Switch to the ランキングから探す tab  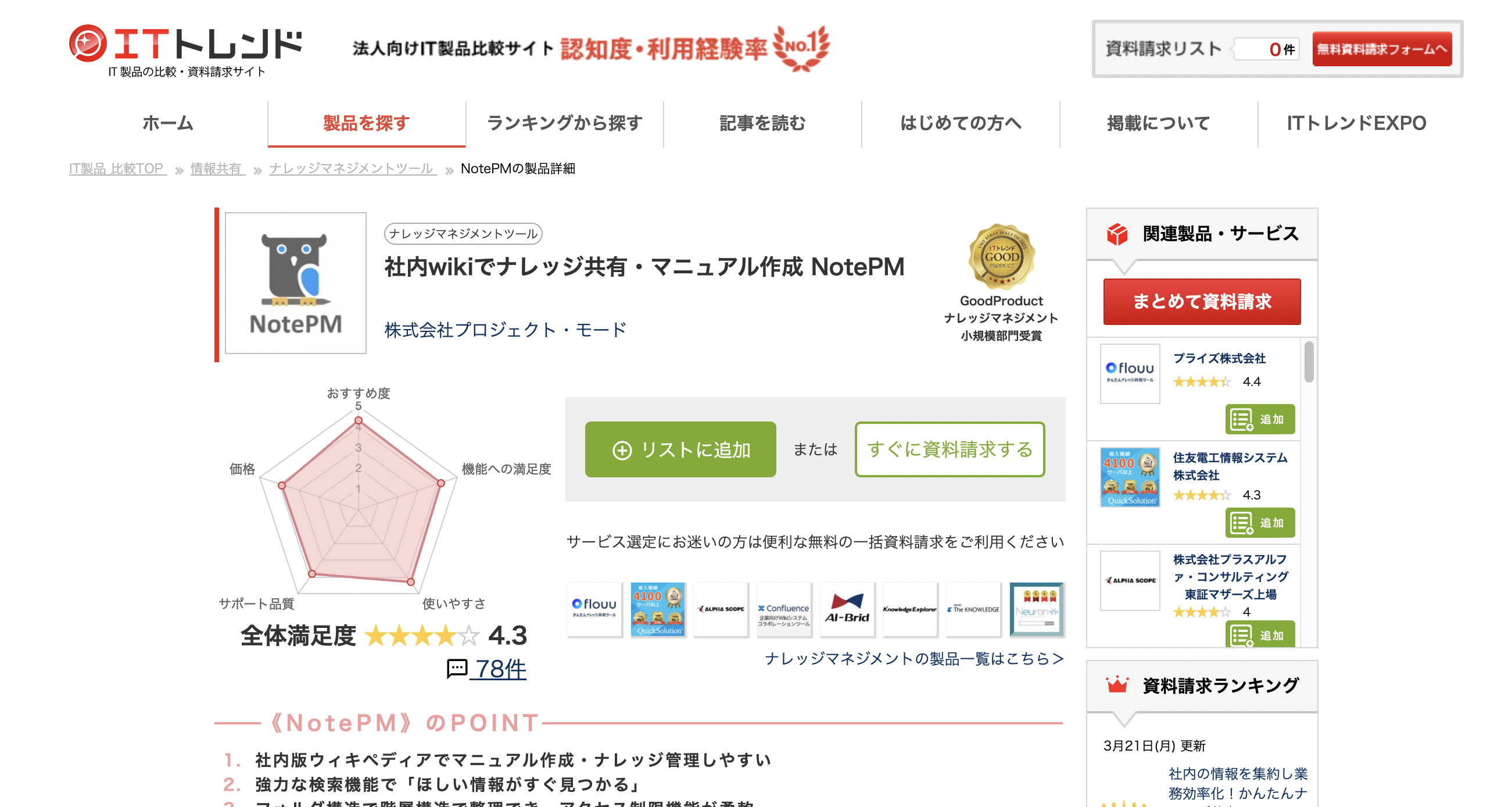click(564, 123)
